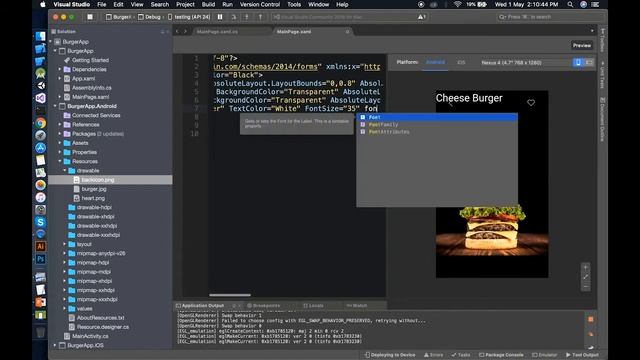Open the Application Output pad tab
This screenshot has height=360, width=640.
click(203, 306)
